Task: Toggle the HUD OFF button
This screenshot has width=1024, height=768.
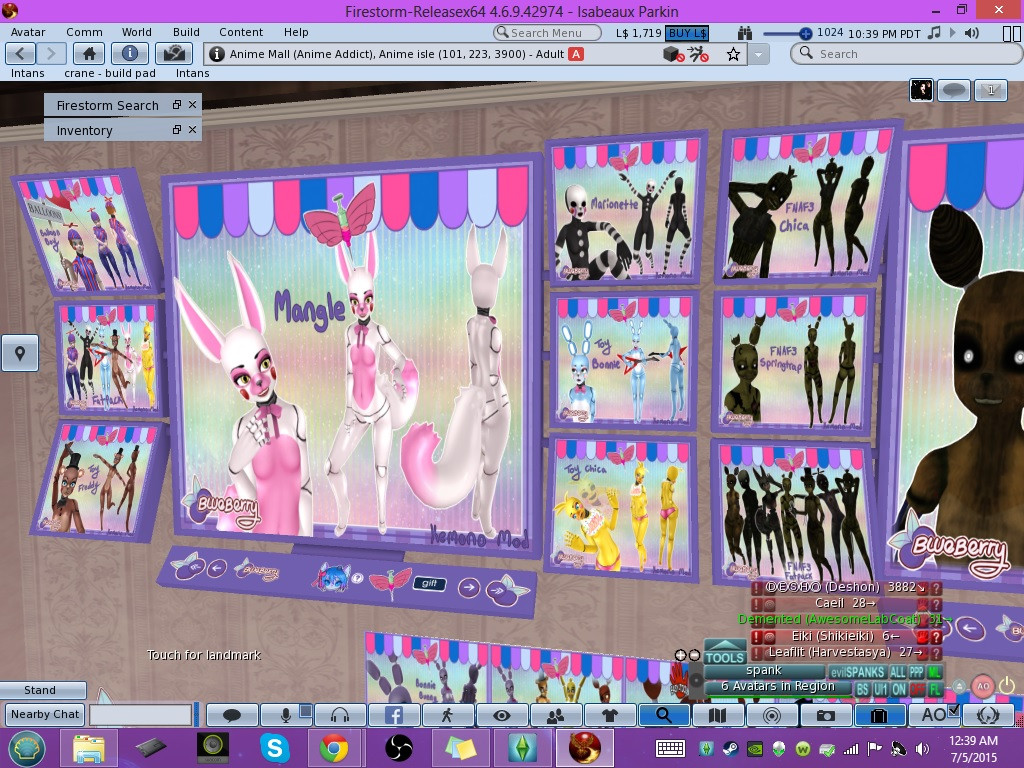Action: 917,689
